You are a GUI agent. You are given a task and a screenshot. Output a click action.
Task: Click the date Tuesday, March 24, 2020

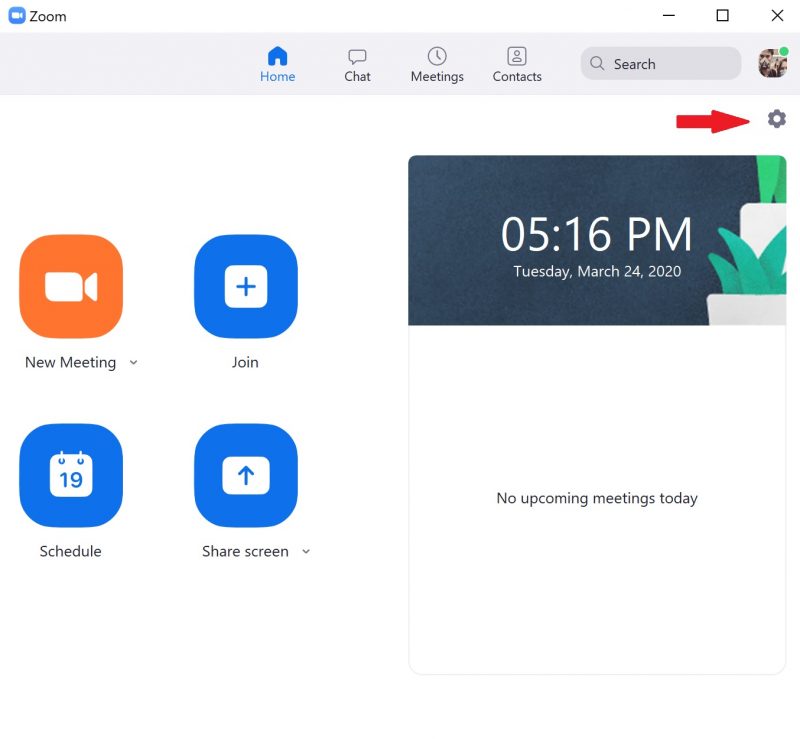coord(597,271)
